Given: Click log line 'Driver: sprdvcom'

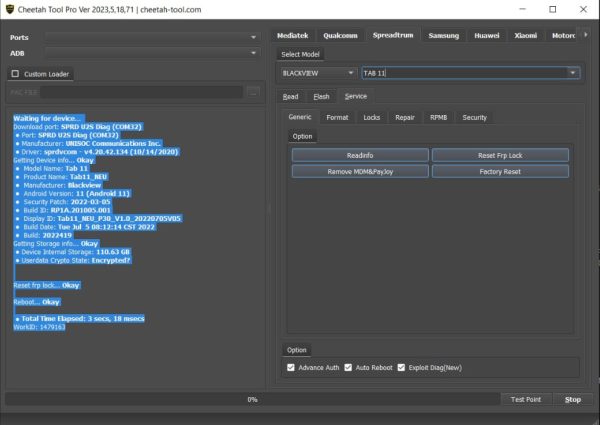Looking at the screenshot, I should [97, 152].
